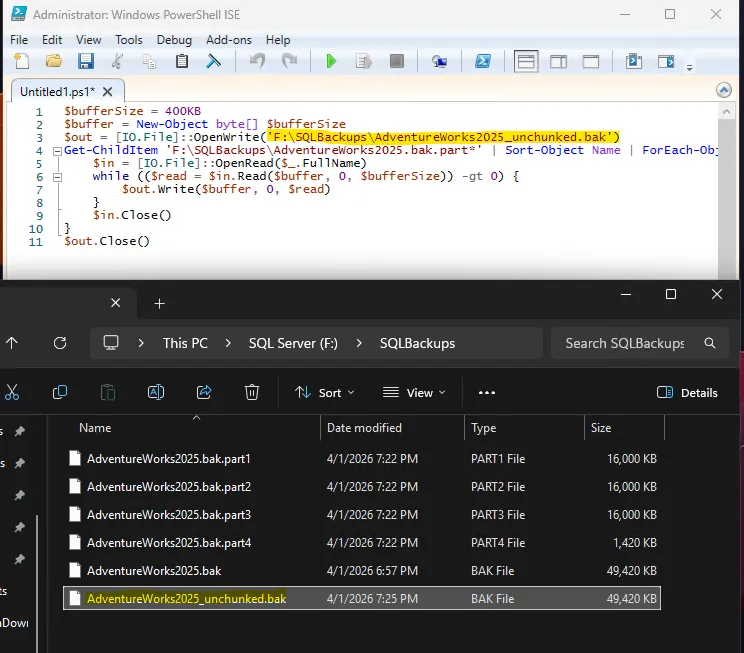
Task: Click the Explorer Paste icon
Action: point(108,392)
